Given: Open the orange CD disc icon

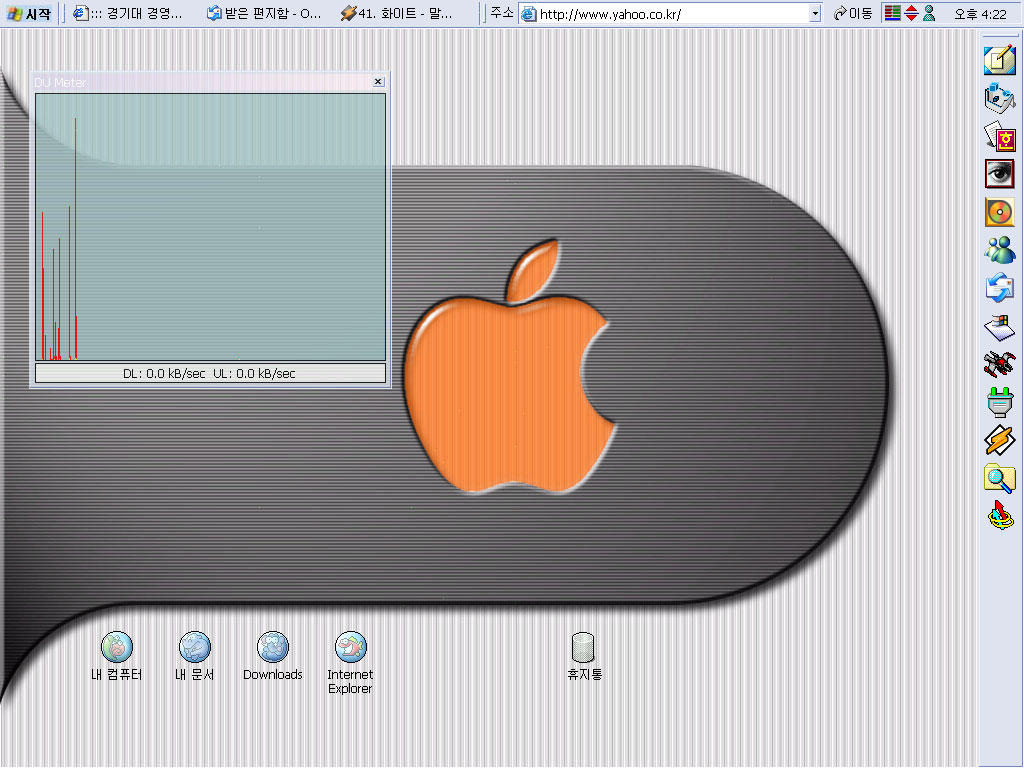Looking at the screenshot, I should point(999,212).
